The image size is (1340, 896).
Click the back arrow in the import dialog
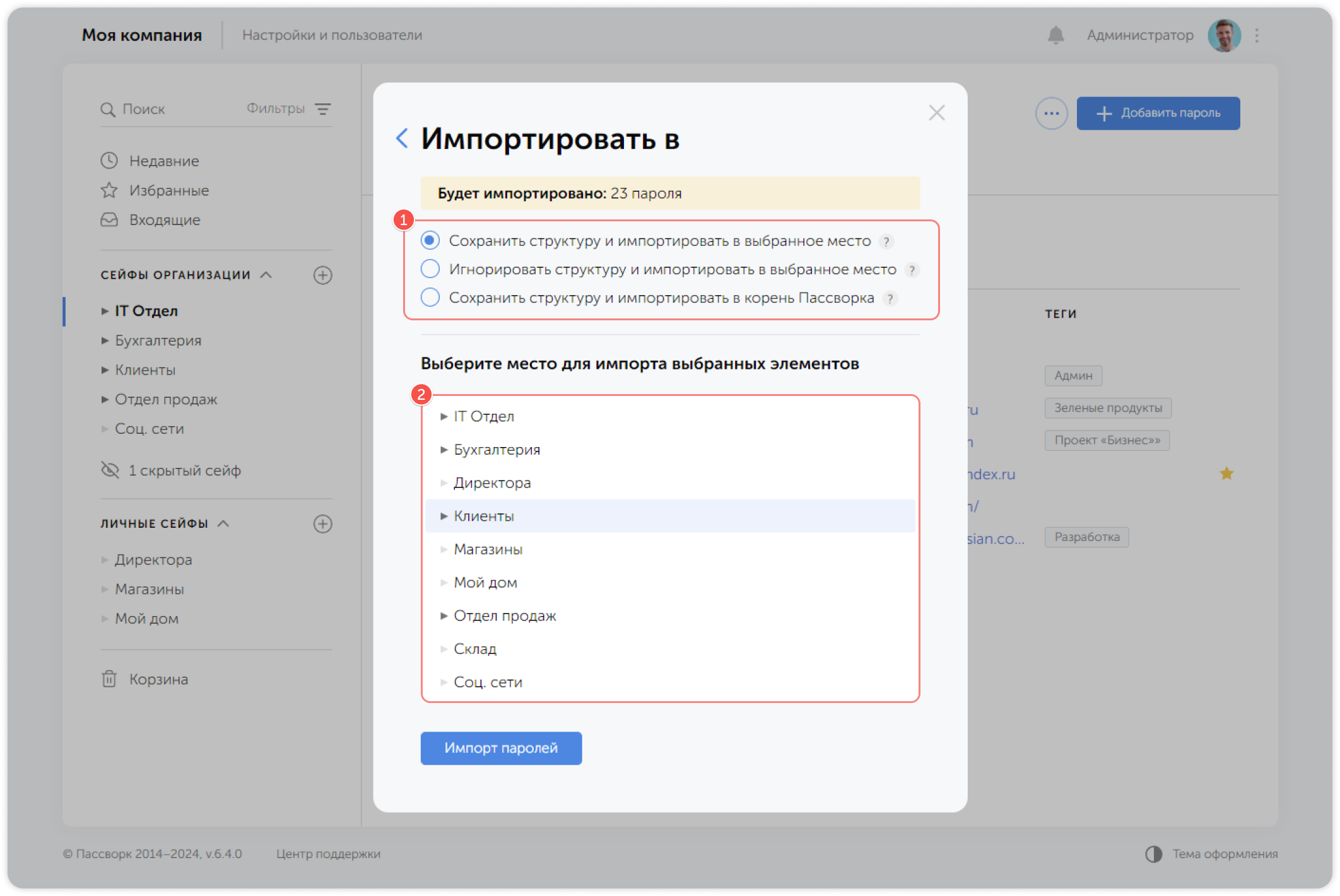[x=402, y=138]
